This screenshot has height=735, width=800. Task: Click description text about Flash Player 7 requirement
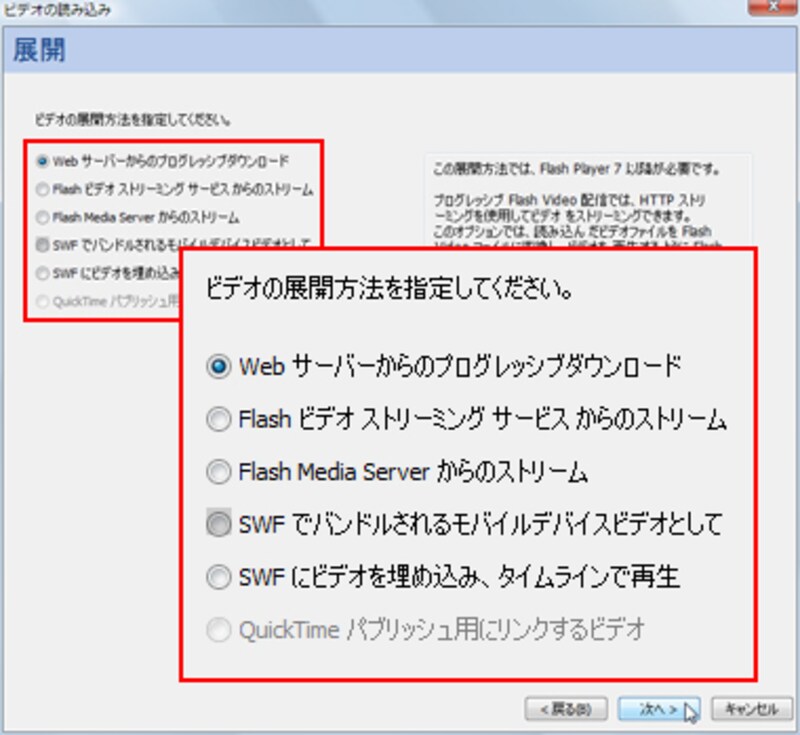[577, 169]
